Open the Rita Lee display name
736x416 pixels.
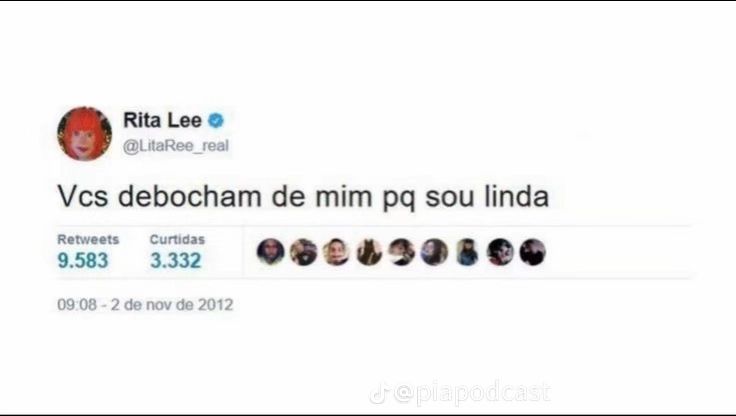click(162, 121)
